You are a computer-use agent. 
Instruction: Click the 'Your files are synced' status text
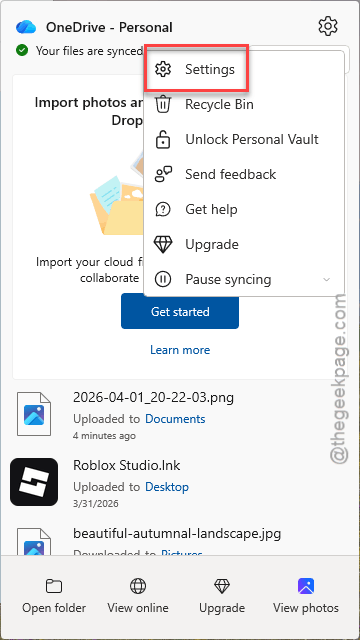point(89,51)
